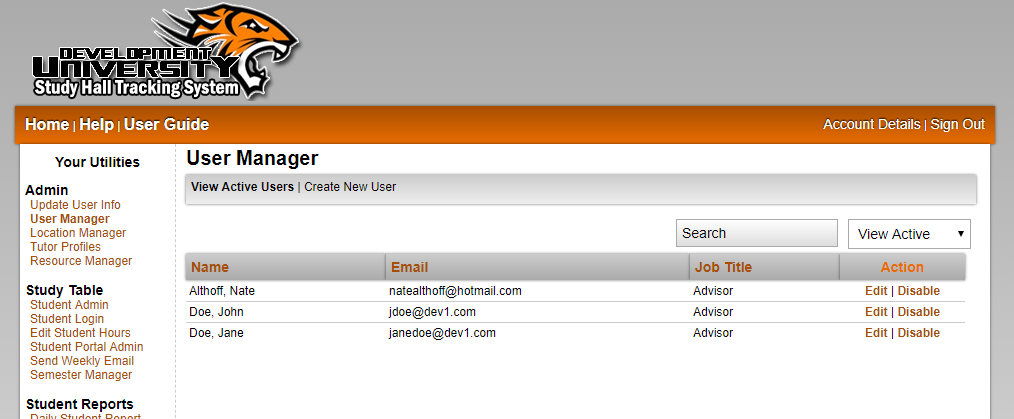
Task: Sort by Name column header
Action: pos(210,267)
